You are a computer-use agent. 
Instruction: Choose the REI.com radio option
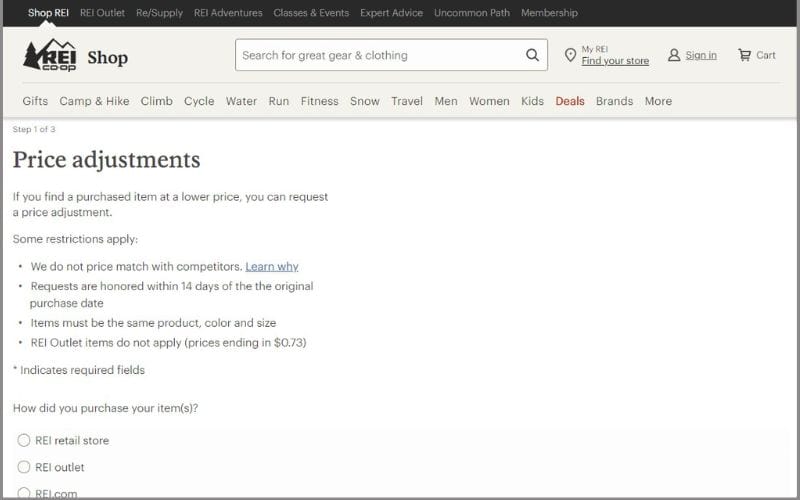24,493
